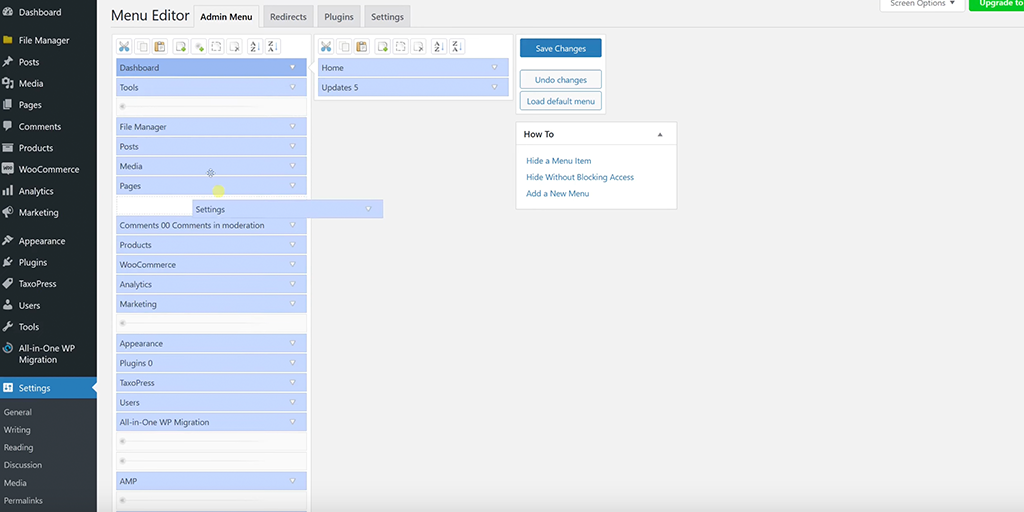Select the Analytics item in editor list

211,284
